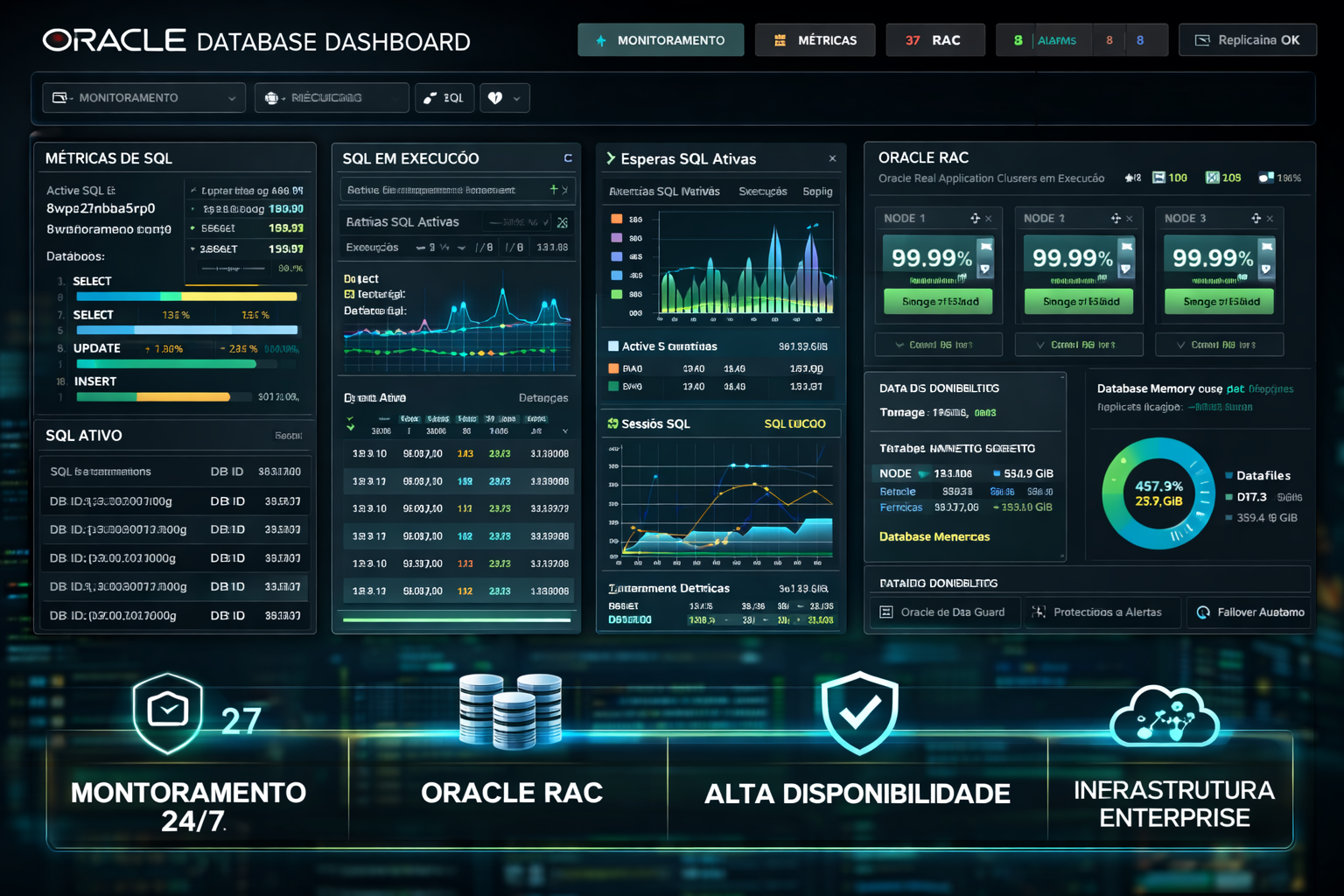Click the green plus icon in SQL EM EXECUCÓO filter
This screenshot has width=1344, height=896.
coord(553,189)
